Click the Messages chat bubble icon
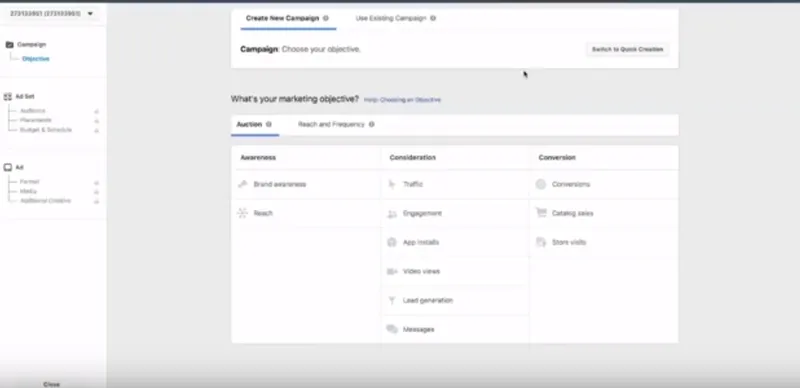This screenshot has width=800, height=388. (392, 329)
